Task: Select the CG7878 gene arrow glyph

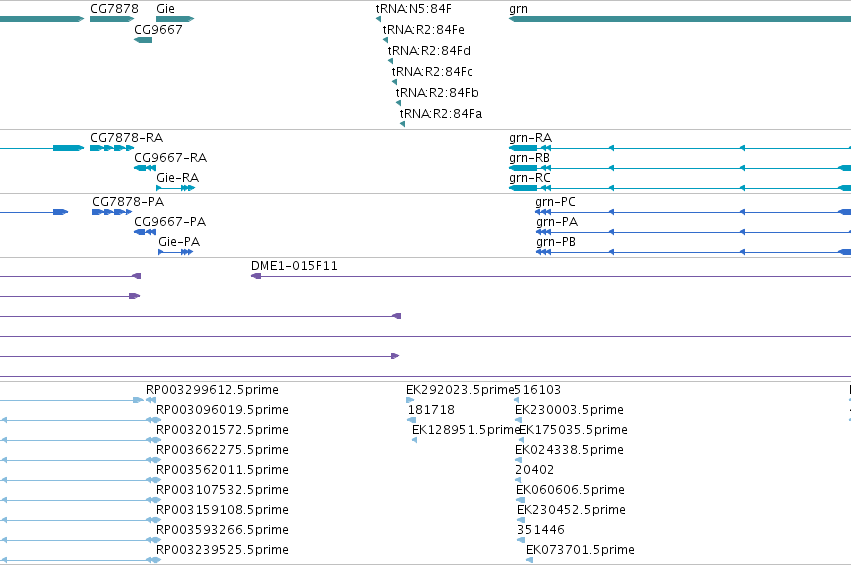Action: pos(112,19)
